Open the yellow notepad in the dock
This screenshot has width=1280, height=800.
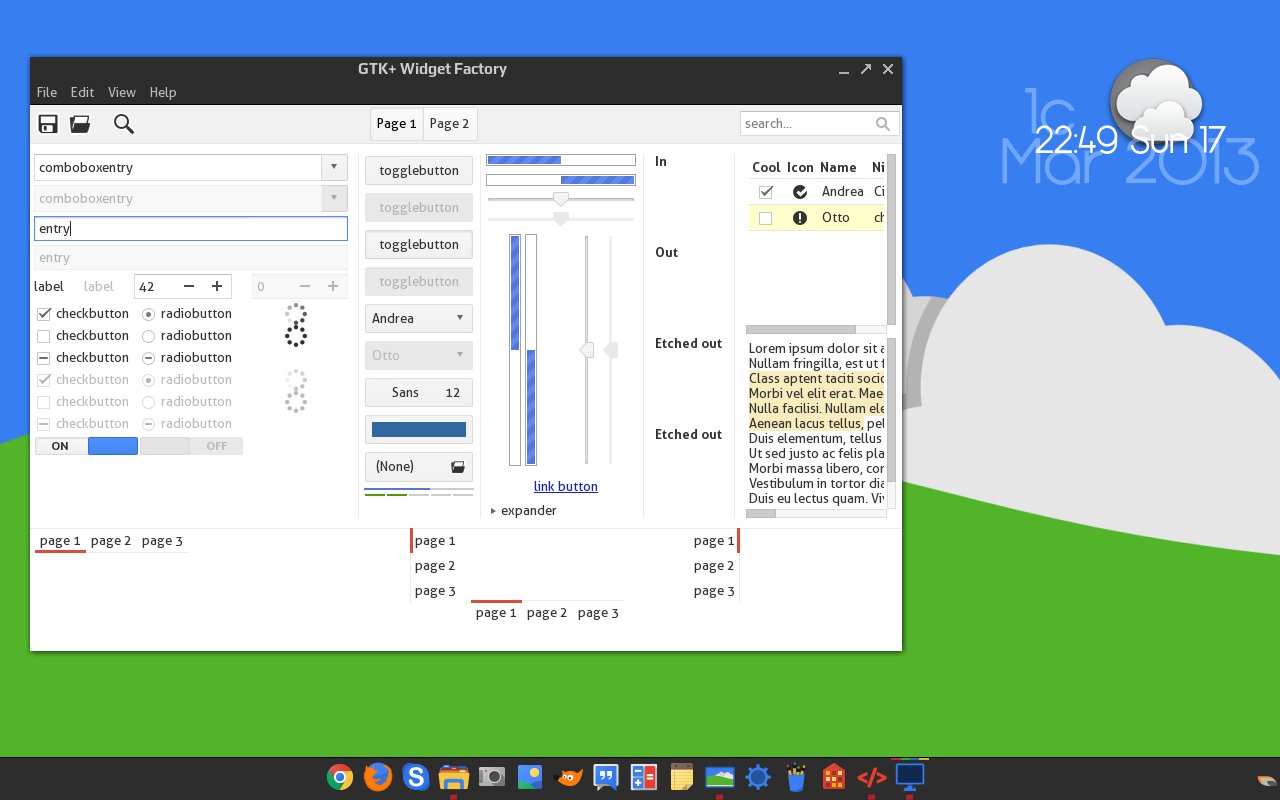pos(682,777)
